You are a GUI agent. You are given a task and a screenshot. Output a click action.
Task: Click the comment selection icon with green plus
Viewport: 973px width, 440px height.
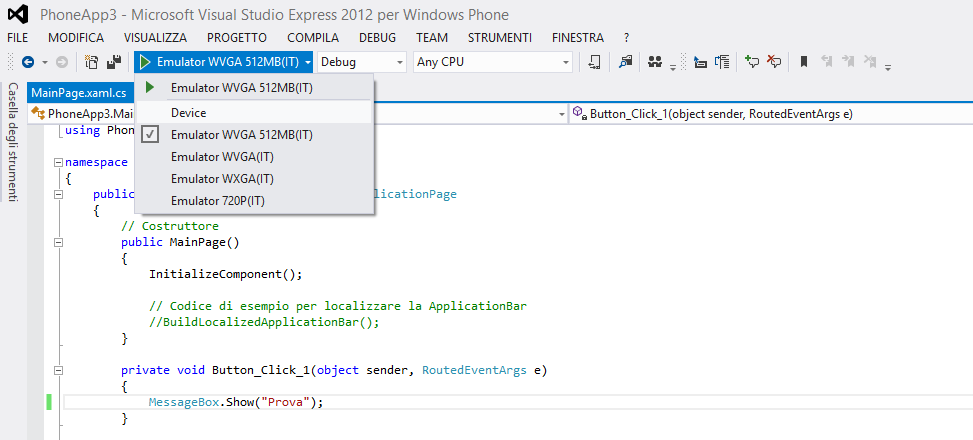[x=752, y=61]
